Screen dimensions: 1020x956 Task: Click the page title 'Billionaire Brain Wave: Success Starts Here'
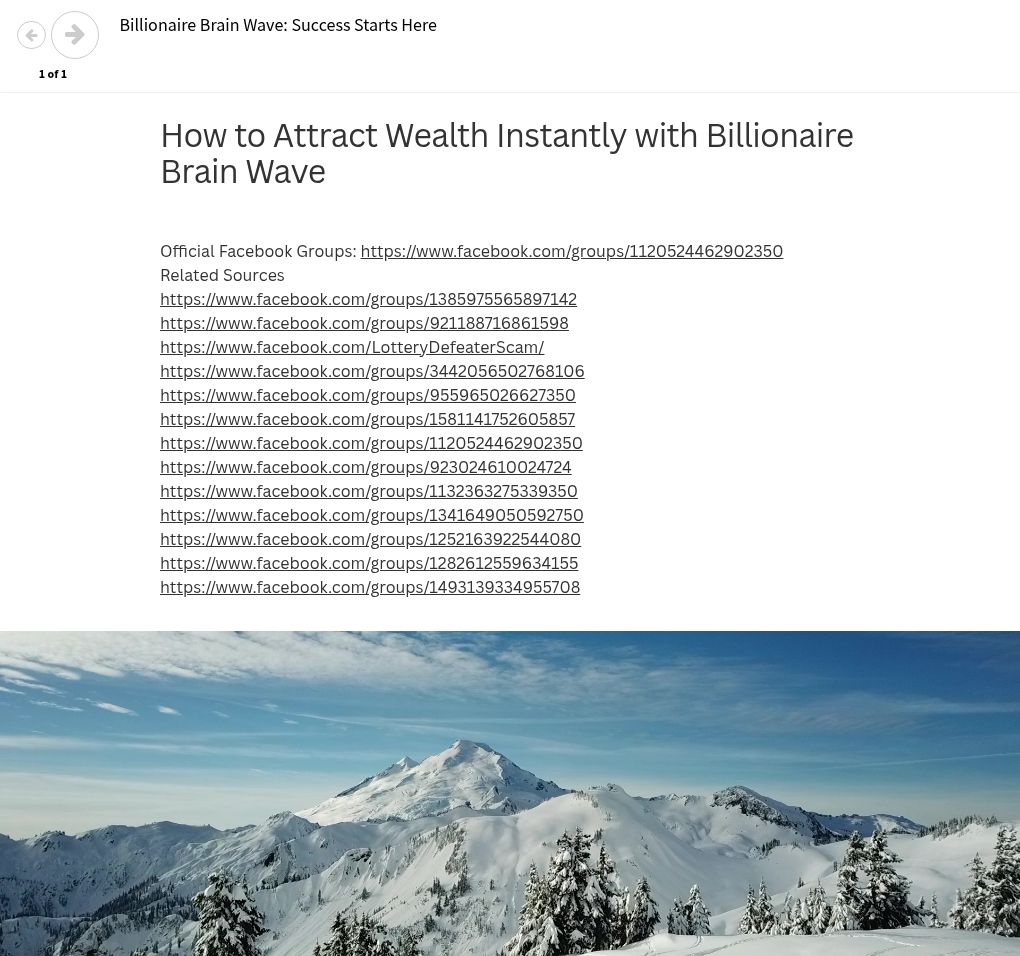pos(278,26)
